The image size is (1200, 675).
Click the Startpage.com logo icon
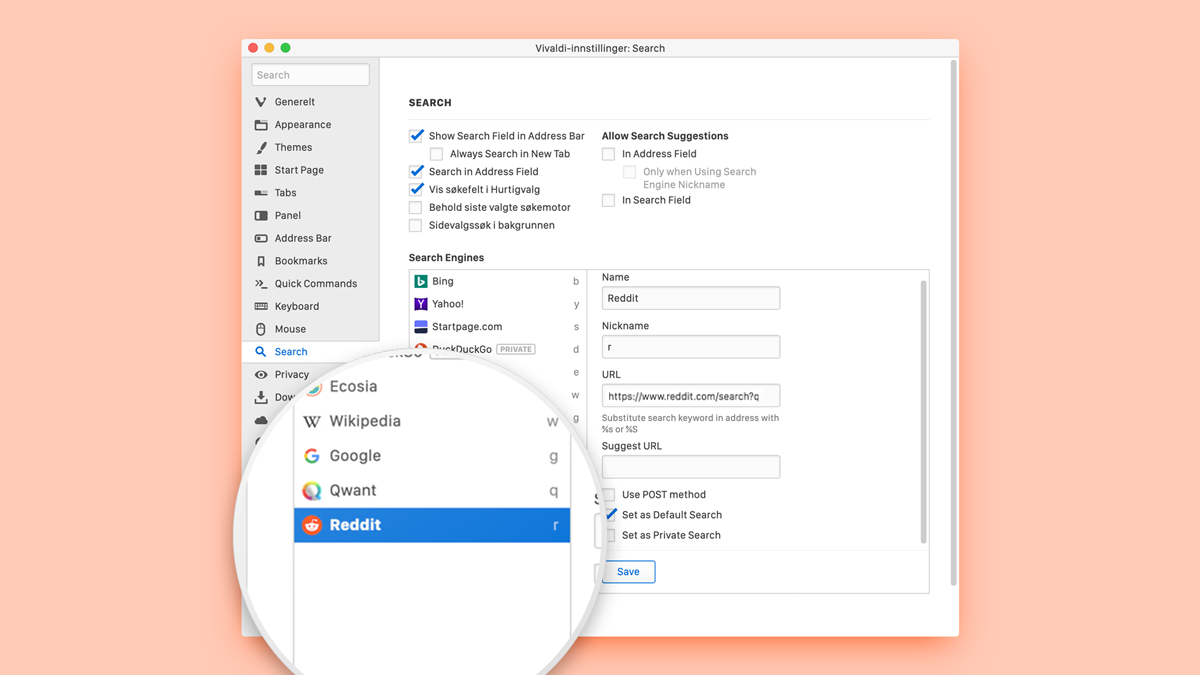pyautogui.click(x=421, y=327)
